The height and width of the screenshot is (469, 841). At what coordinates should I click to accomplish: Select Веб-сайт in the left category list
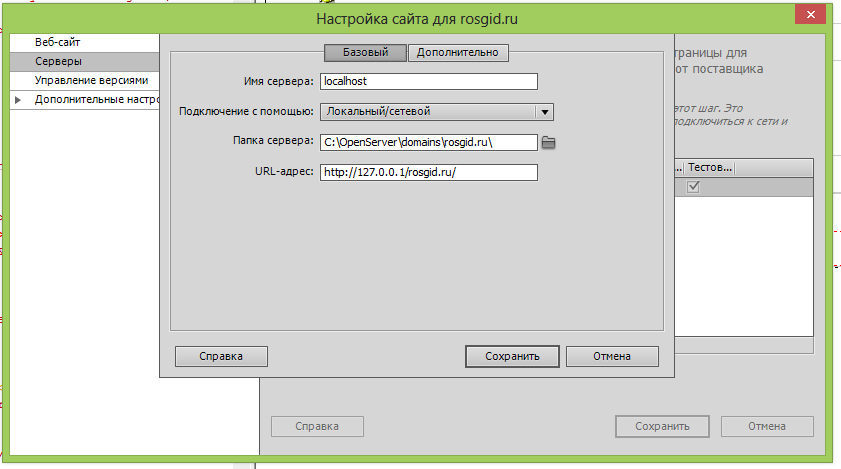click(x=58, y=43)
